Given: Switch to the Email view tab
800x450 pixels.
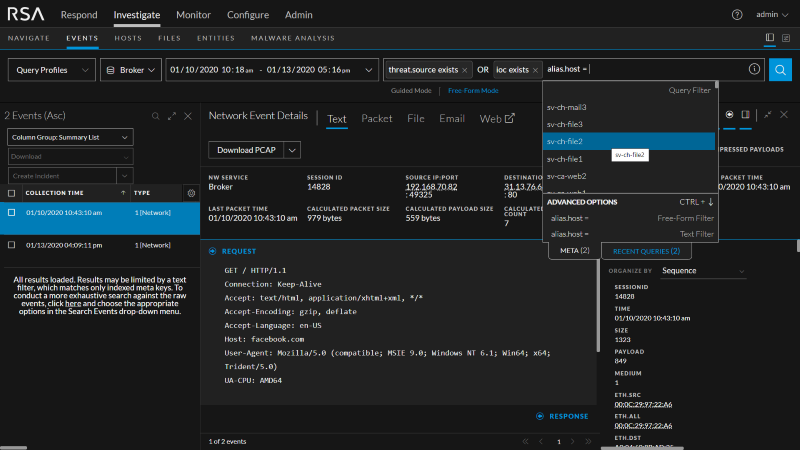Looking at the screenshot, I should coord(452,118).
